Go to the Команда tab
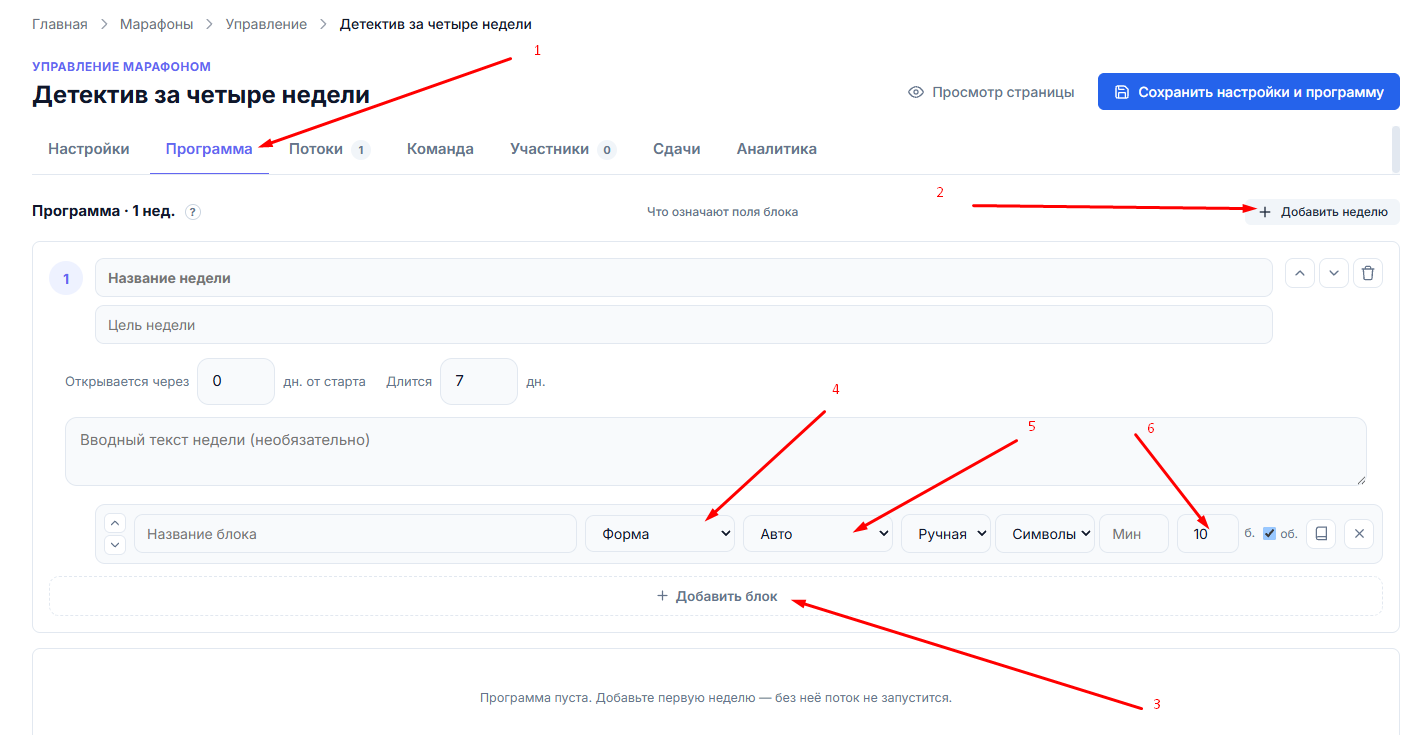The height and width of the screenshot is (735, 1419). click(440, 149)
